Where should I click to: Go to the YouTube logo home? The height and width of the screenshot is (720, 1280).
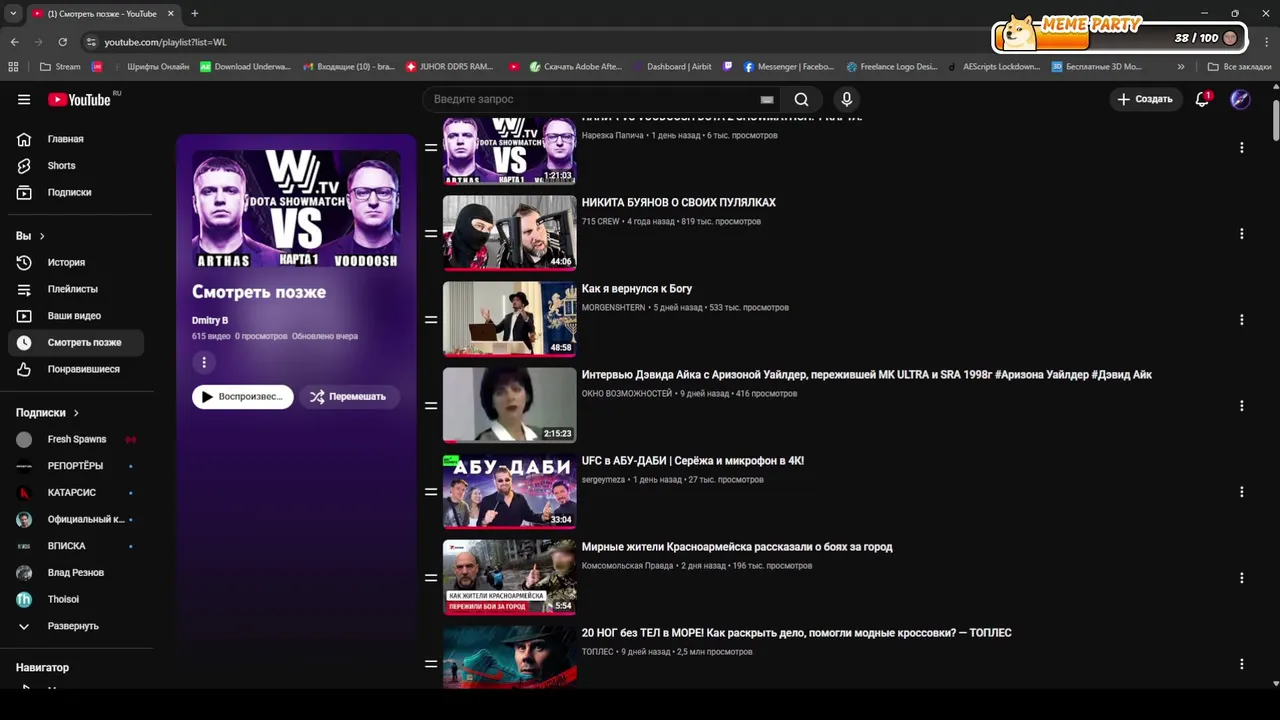coord(80,99)
